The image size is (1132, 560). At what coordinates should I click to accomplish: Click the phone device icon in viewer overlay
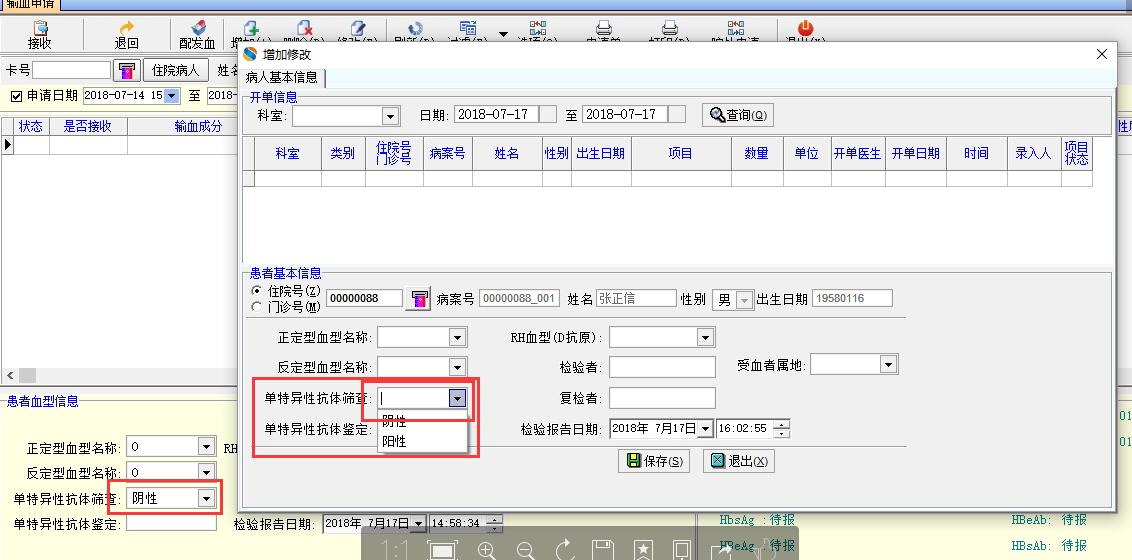[682, 551]
